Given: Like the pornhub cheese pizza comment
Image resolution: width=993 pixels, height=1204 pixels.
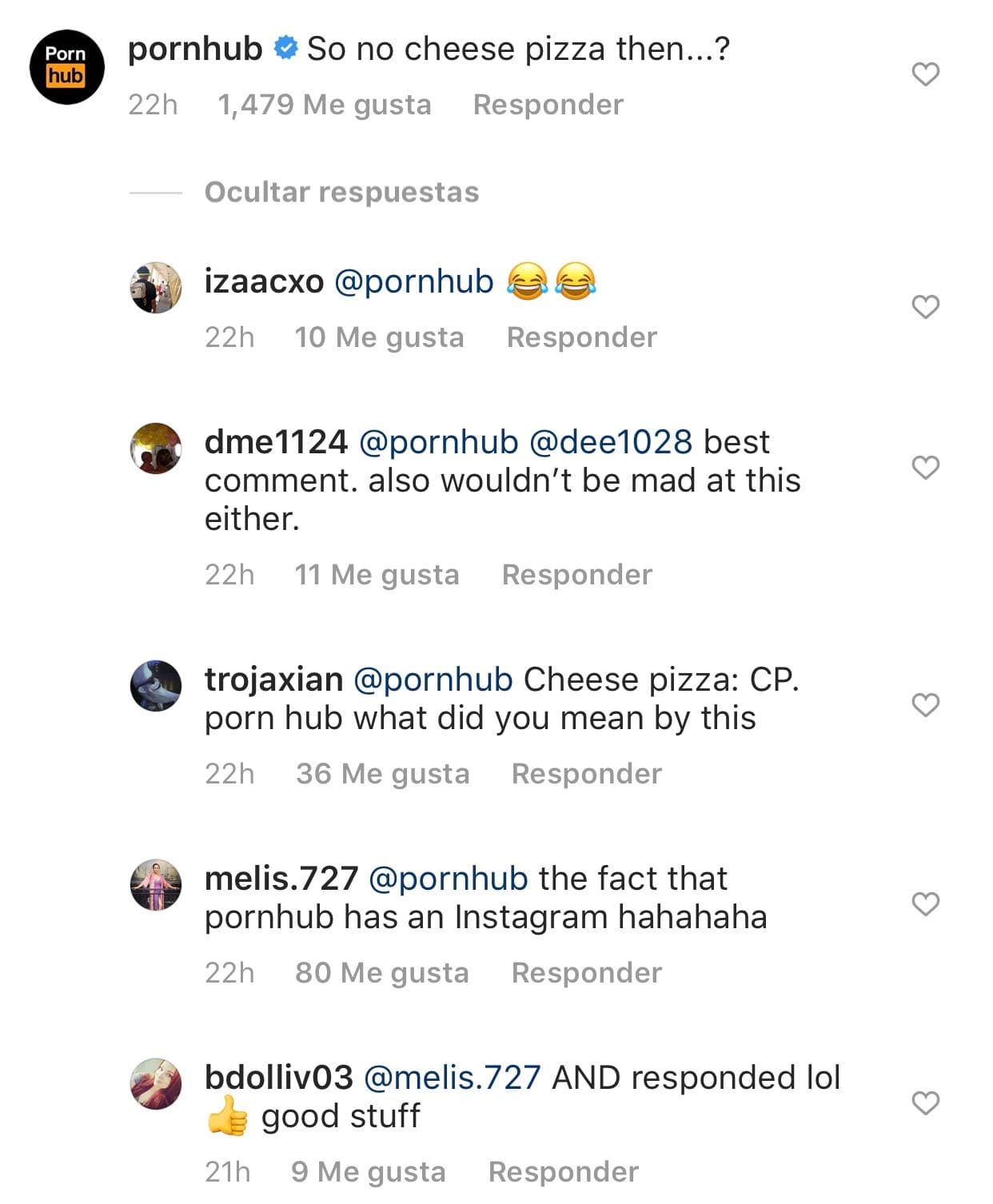Looking at the screenshot, I should coord(926,76).
